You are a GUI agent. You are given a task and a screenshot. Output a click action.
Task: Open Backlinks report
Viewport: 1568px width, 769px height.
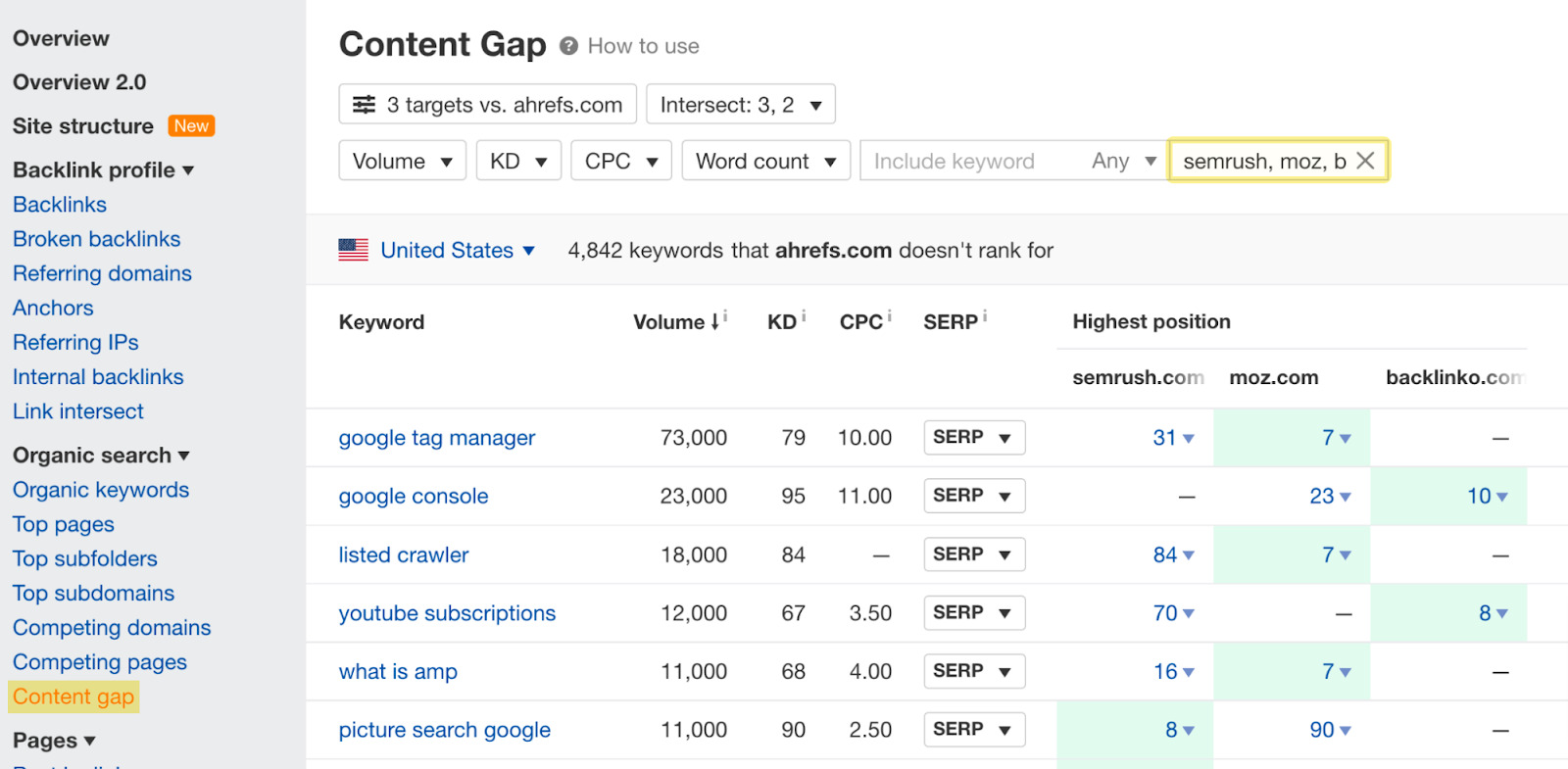tap(60, 205)
